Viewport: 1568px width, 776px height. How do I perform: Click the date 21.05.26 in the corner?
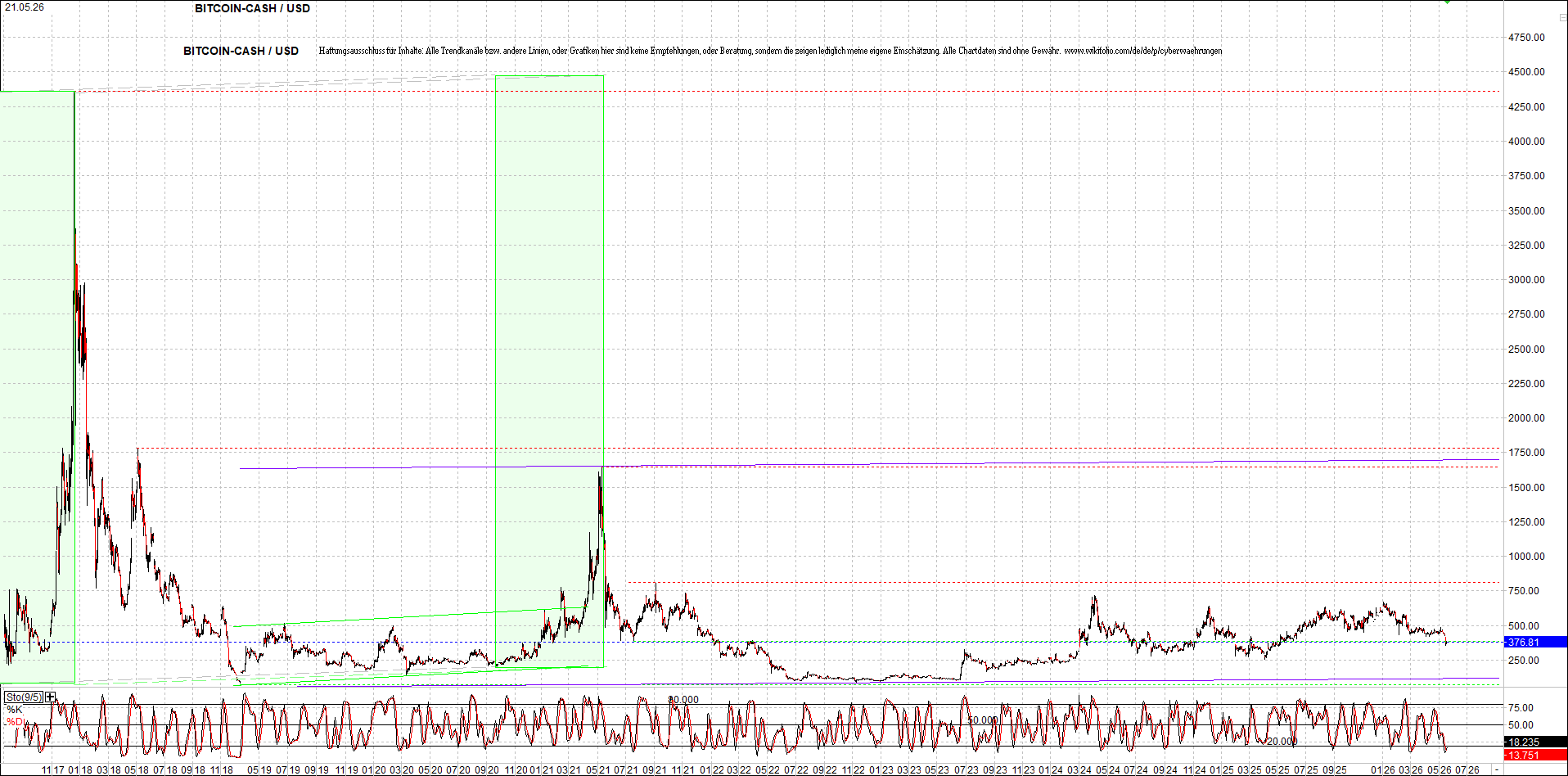tap(25, 7)
